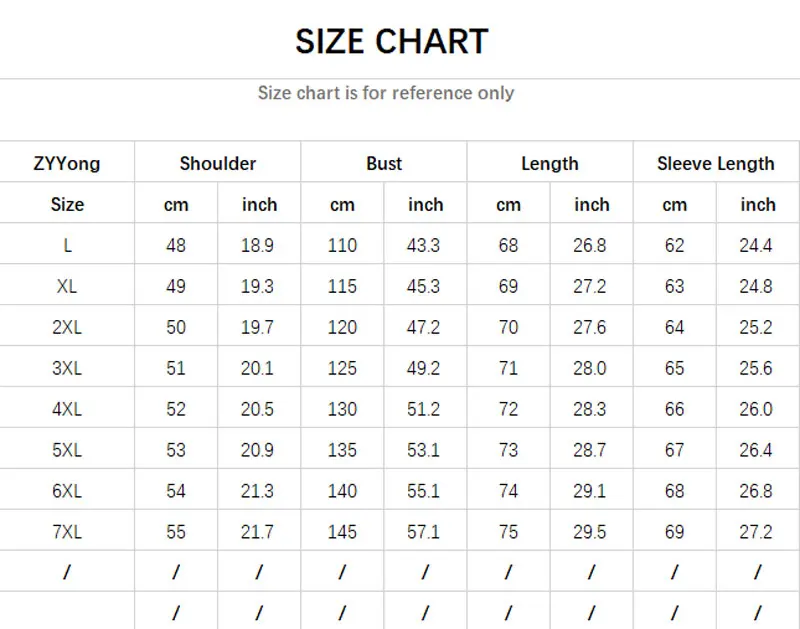Click the 6XL bust 140 cell
The height and width of the screenshot is (629, 800).
point(342,491)
